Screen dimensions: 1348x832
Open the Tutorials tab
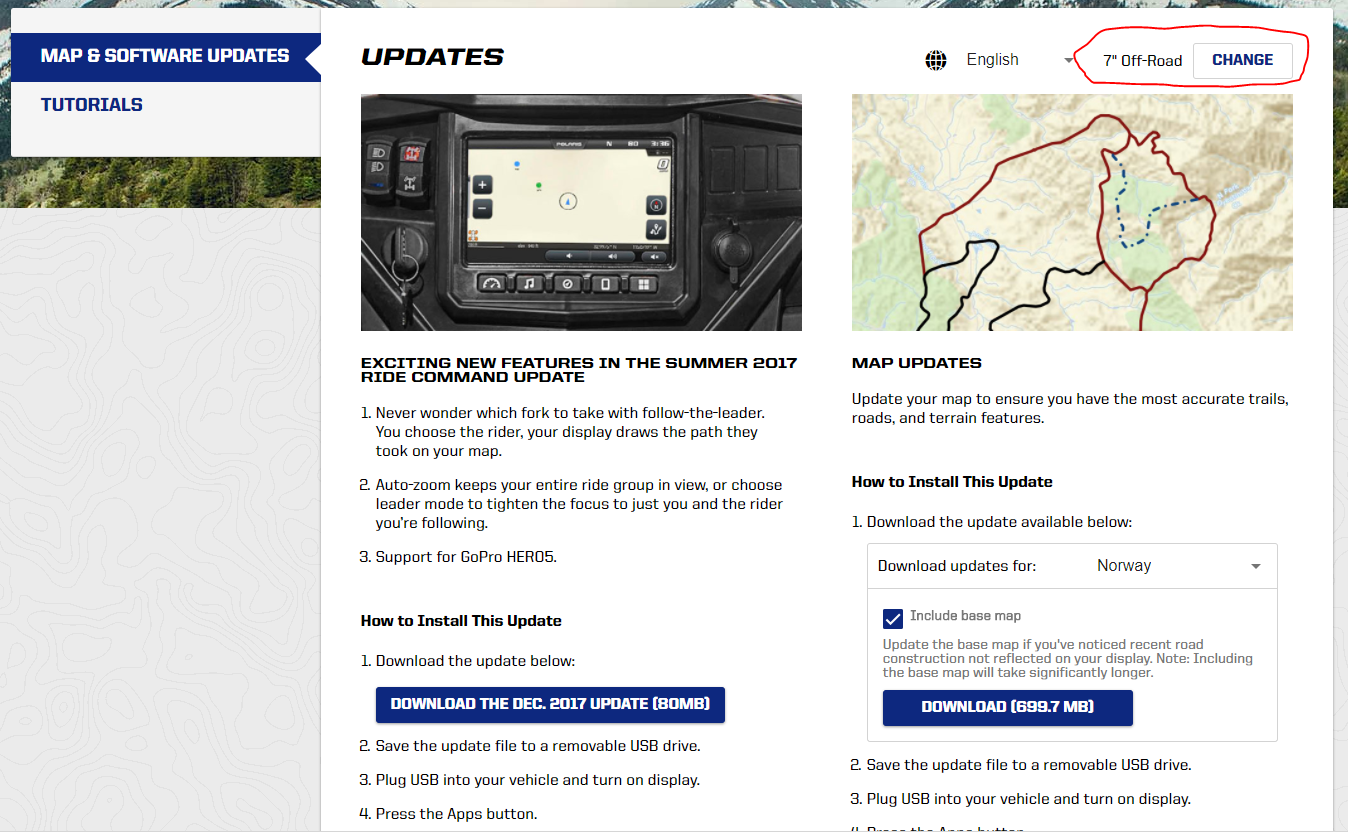pos(92,105)
